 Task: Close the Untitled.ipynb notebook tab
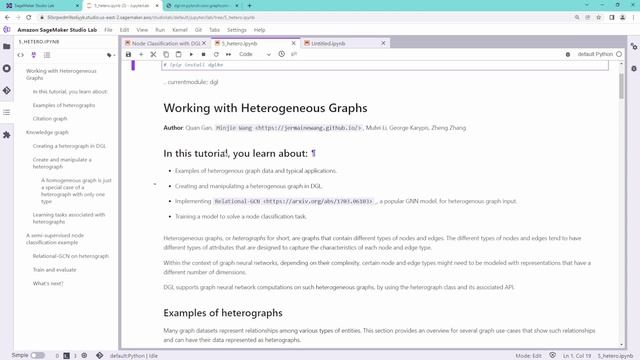coord(383,43)
